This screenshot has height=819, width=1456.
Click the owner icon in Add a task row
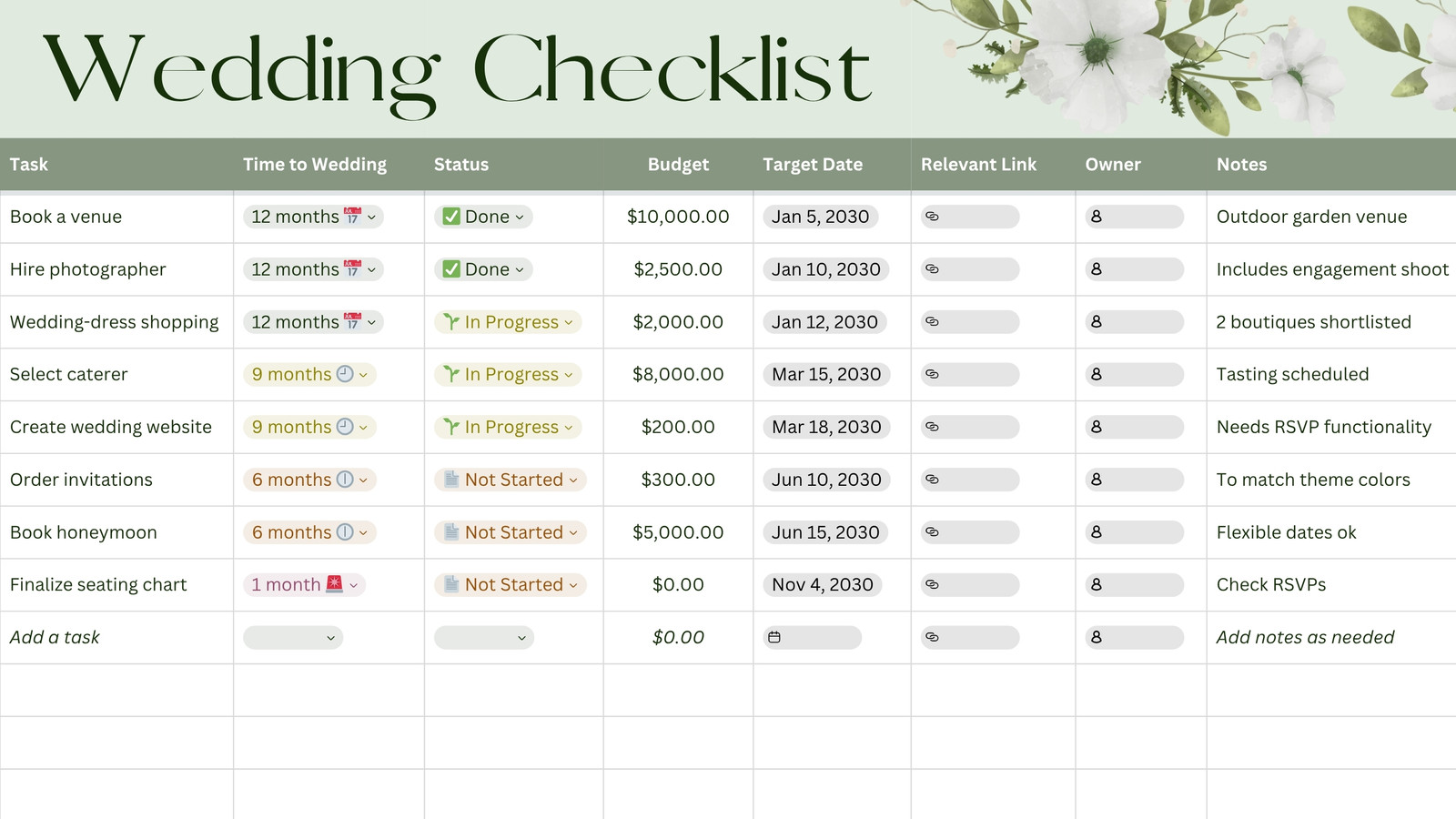[x=1096, y=637]
